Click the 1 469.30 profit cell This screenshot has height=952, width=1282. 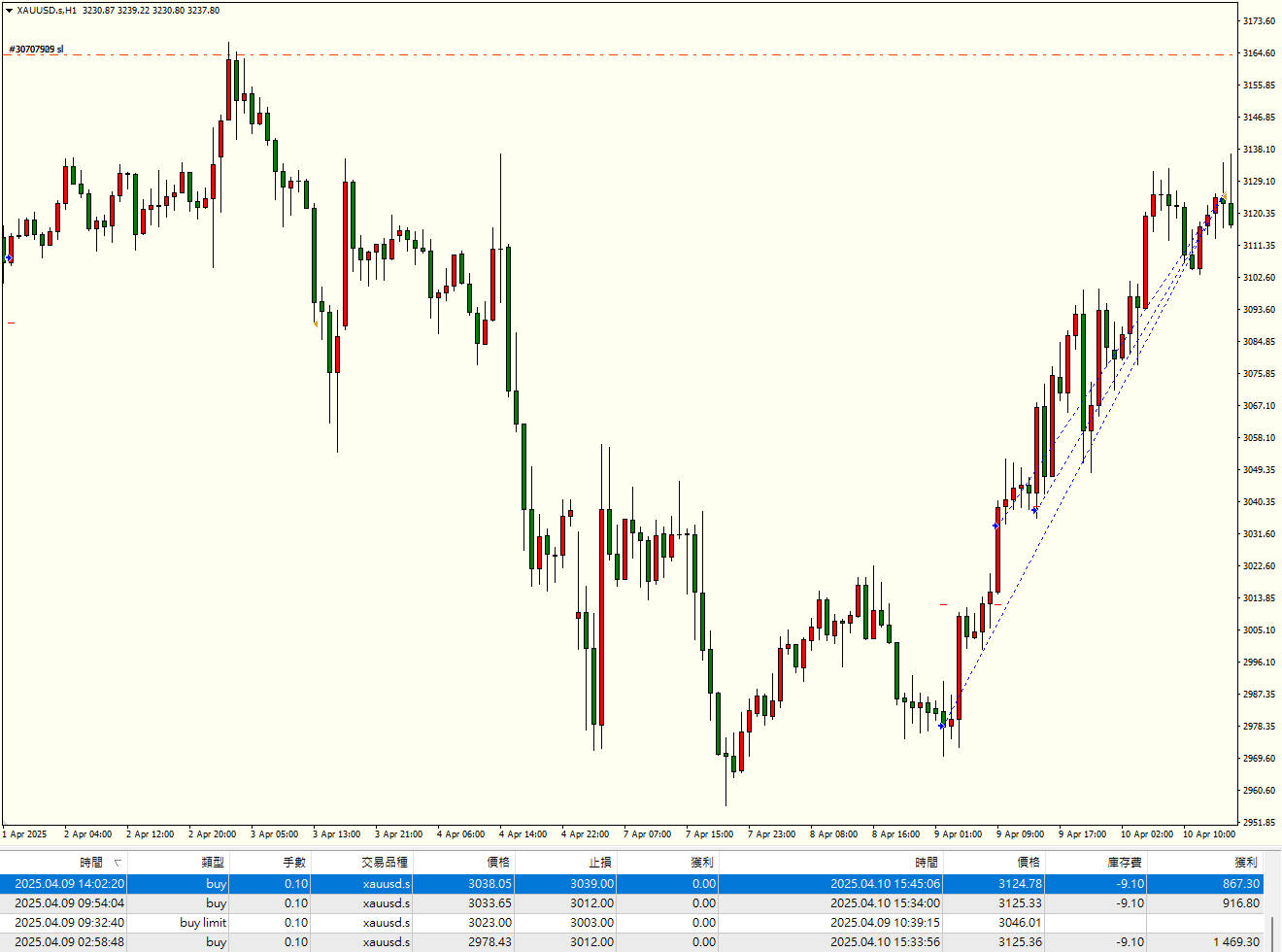click(x=1235, y=942)
